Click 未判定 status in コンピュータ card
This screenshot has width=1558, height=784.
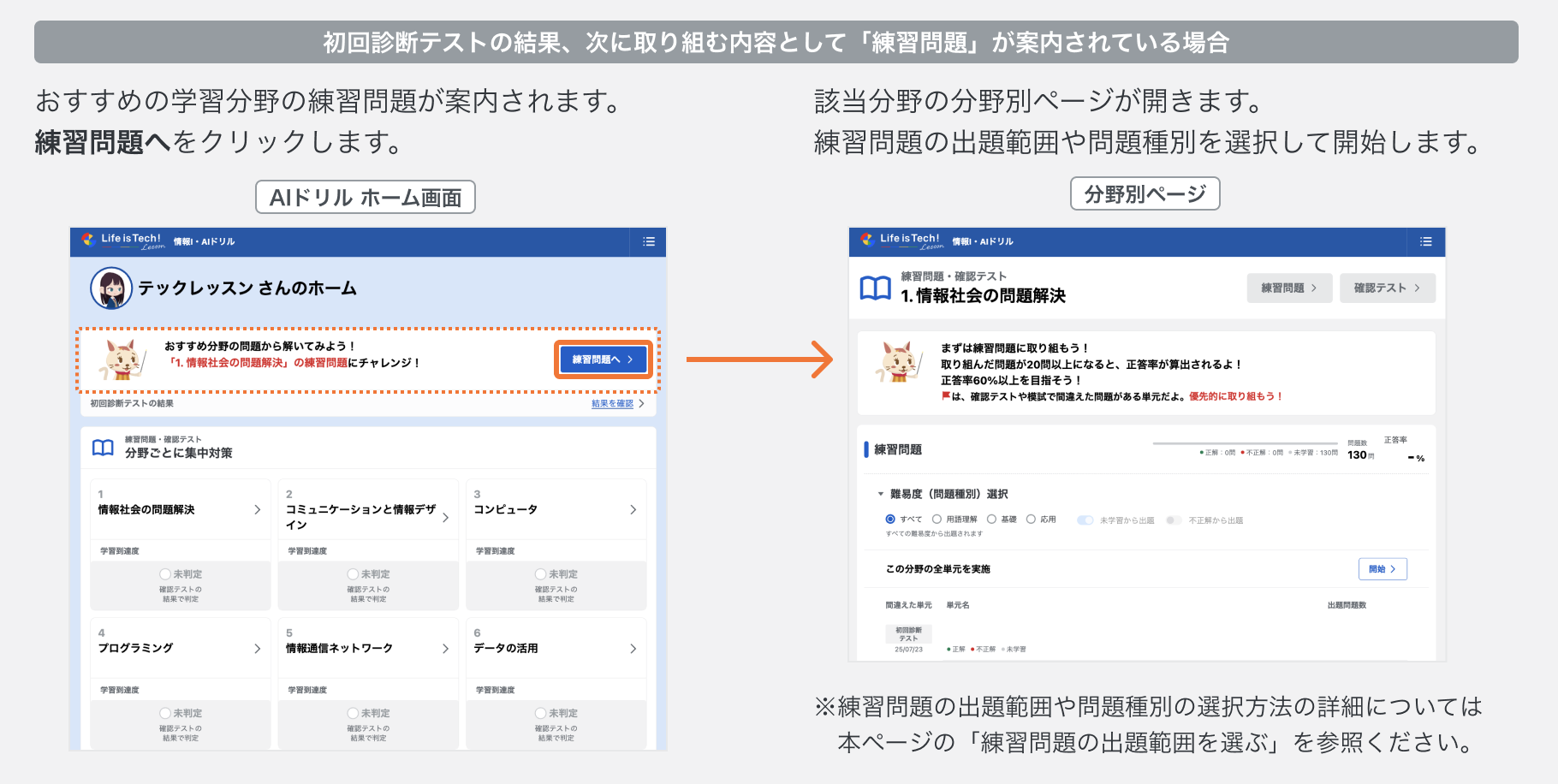coord(556,574)
